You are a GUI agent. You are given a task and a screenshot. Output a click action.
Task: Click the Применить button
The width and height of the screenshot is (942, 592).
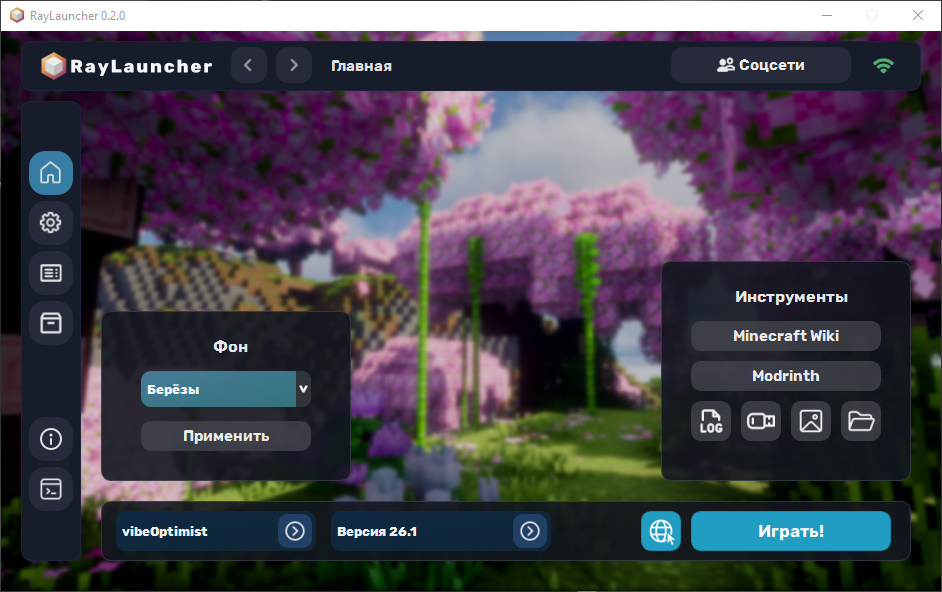(226, 436)
